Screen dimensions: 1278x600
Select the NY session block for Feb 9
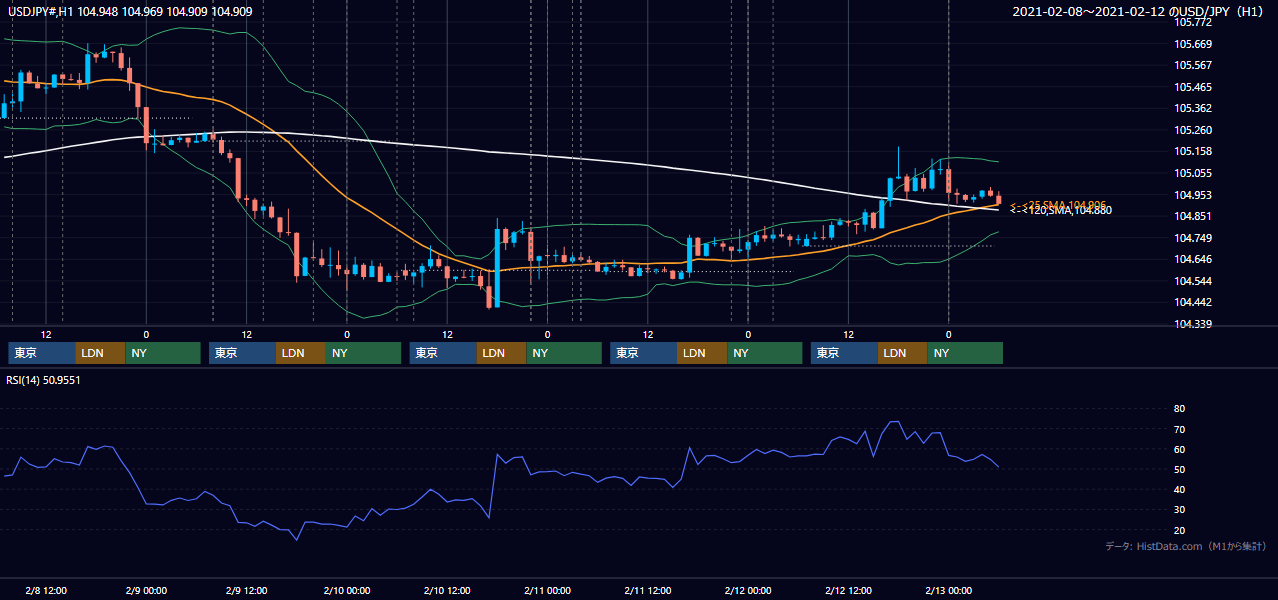364,353
